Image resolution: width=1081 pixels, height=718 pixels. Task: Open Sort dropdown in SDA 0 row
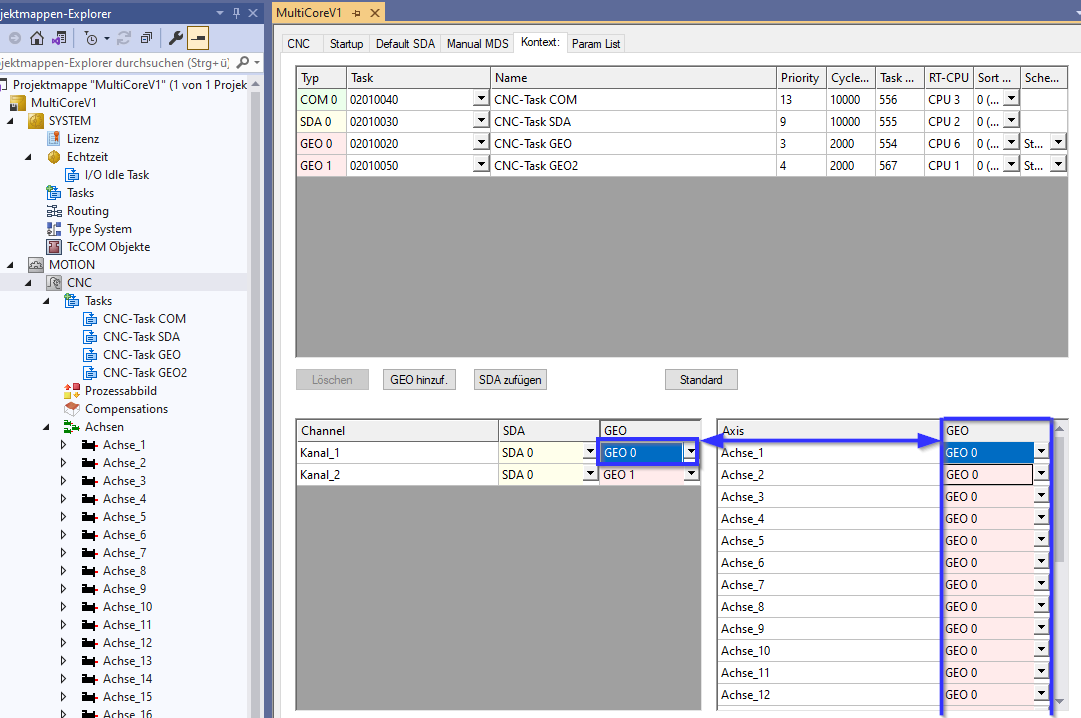pos(1011,121)
